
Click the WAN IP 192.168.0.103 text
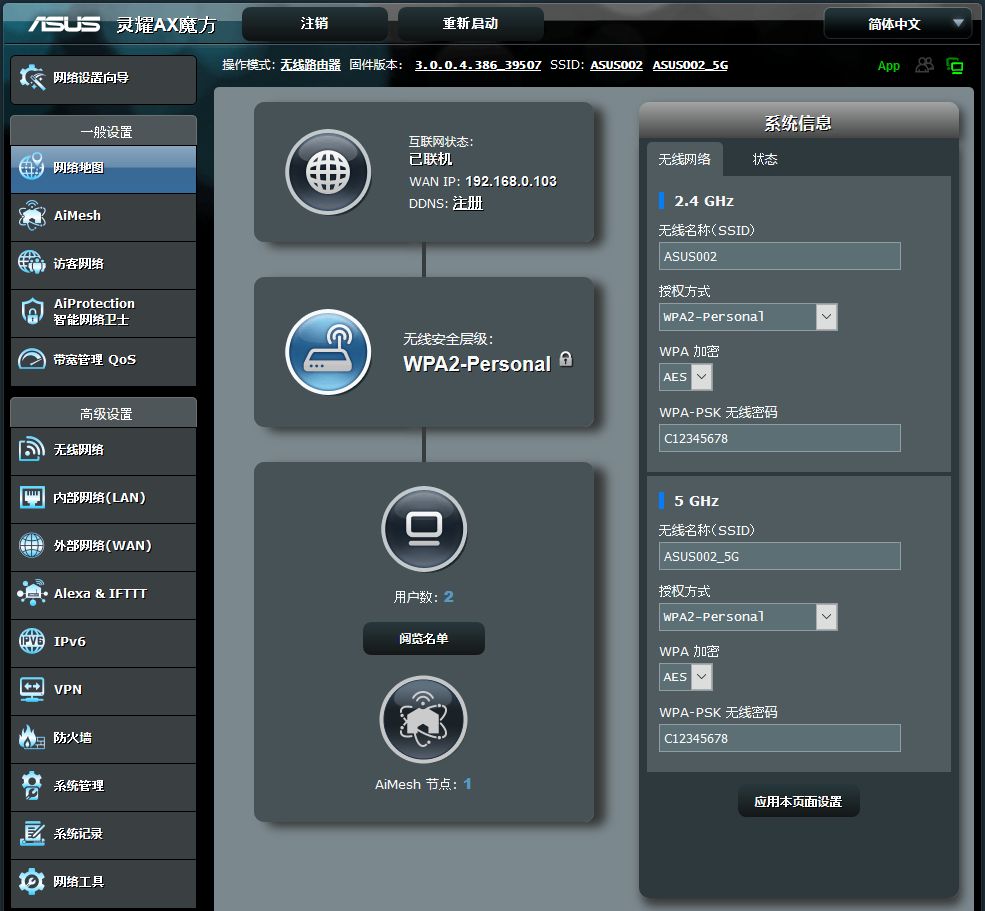[511, 181]
